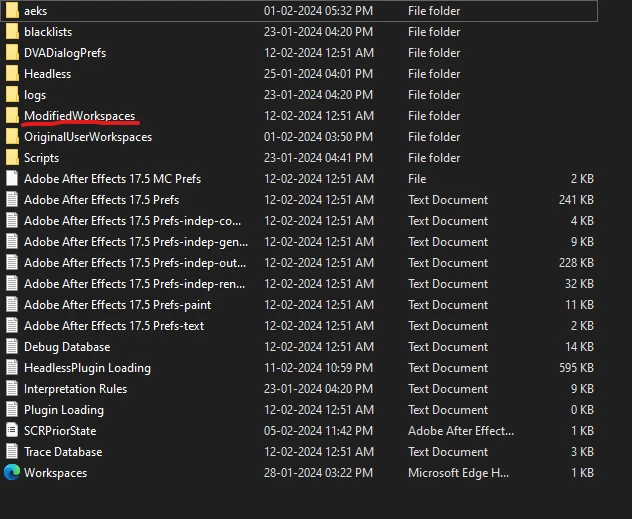632x519 pixels.
Task: Select Adobe After Effects 17.5 MC Prefs name
Action: [x=112, y=179]
